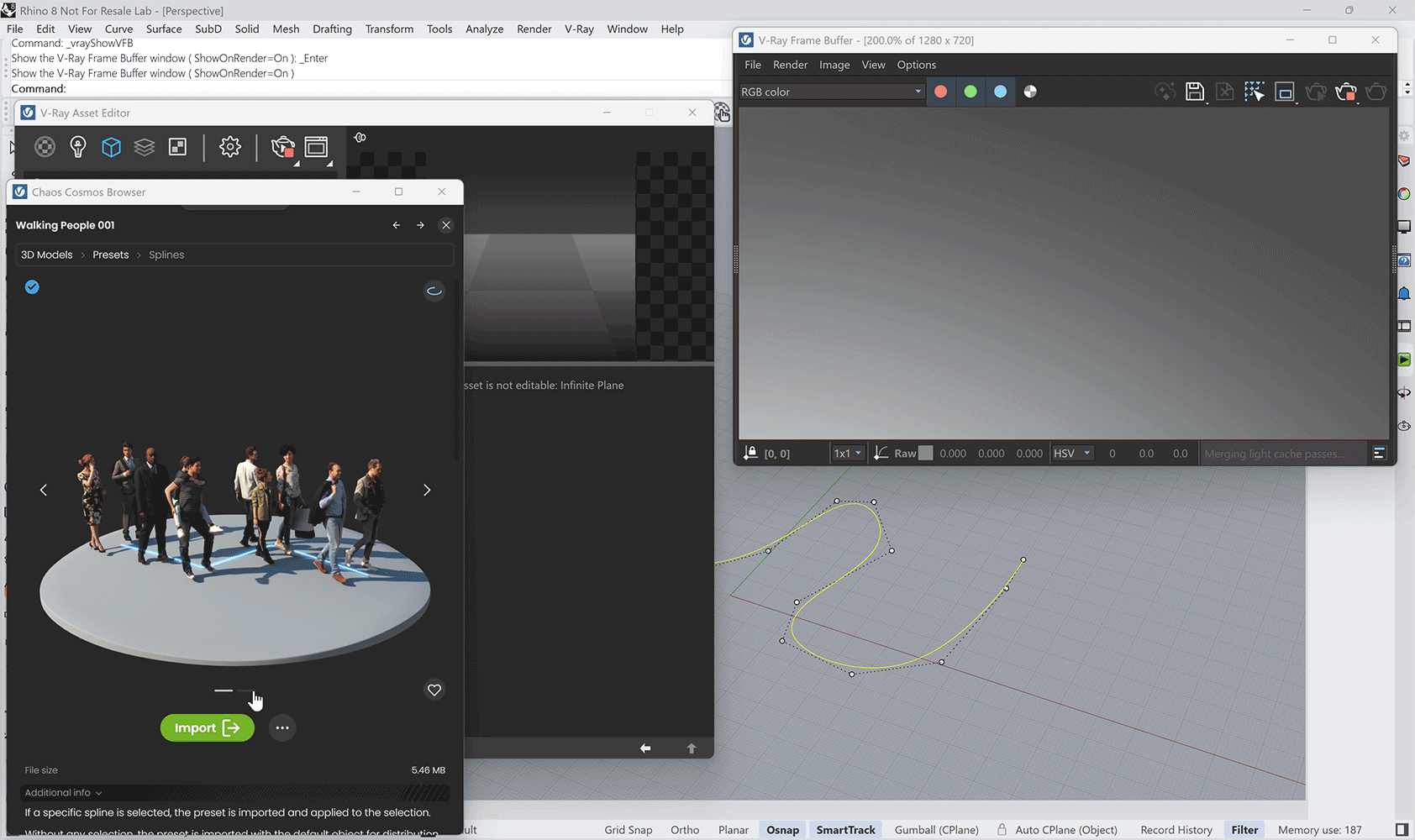The height and width of the screenshot is (840, 1415).
Task: Go back in Cosmos Browser
Action: coord(397,225)
